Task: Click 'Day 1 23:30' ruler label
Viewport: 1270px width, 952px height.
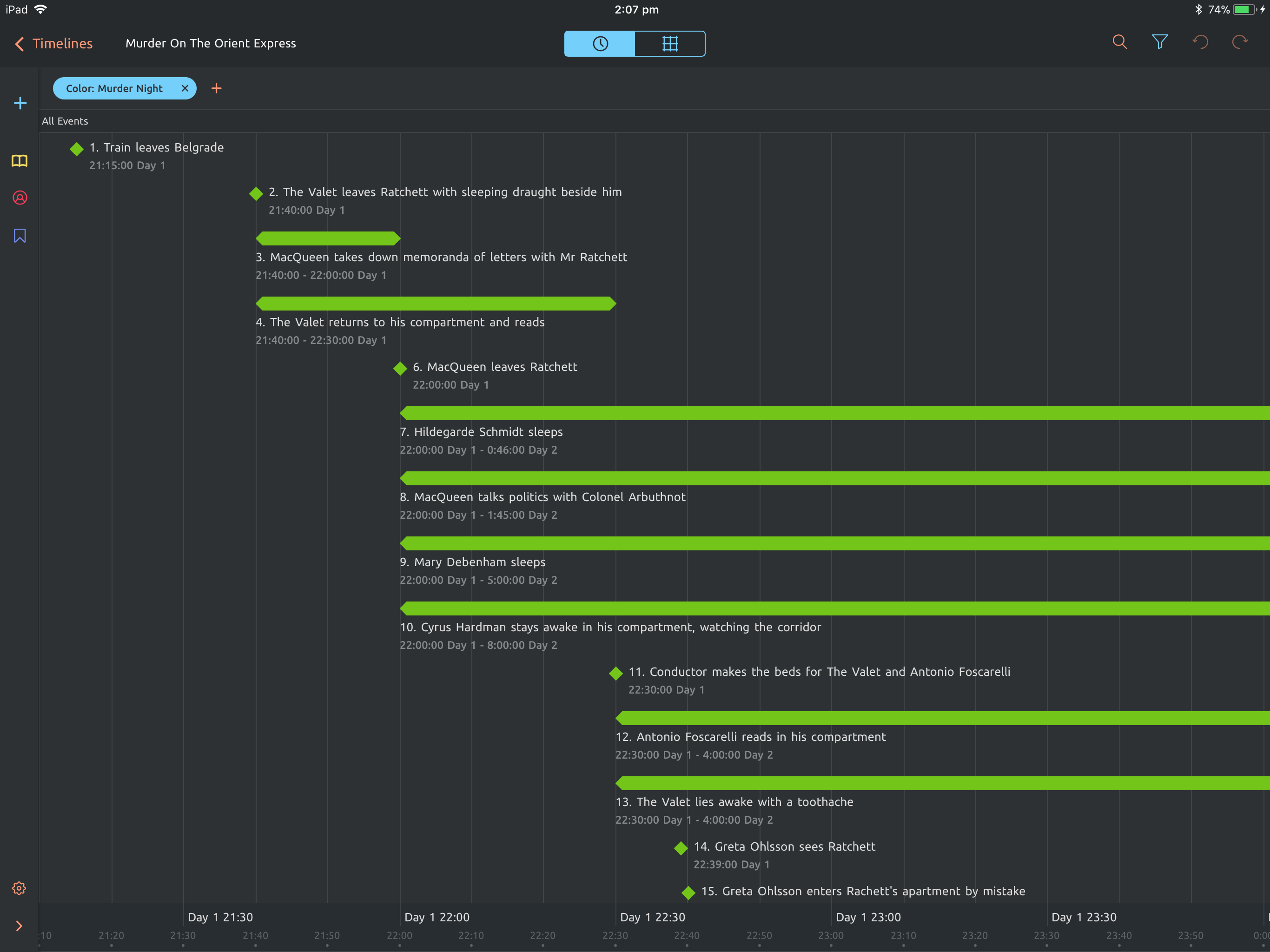Action: pyautogui.click(x=1084, y=917)
